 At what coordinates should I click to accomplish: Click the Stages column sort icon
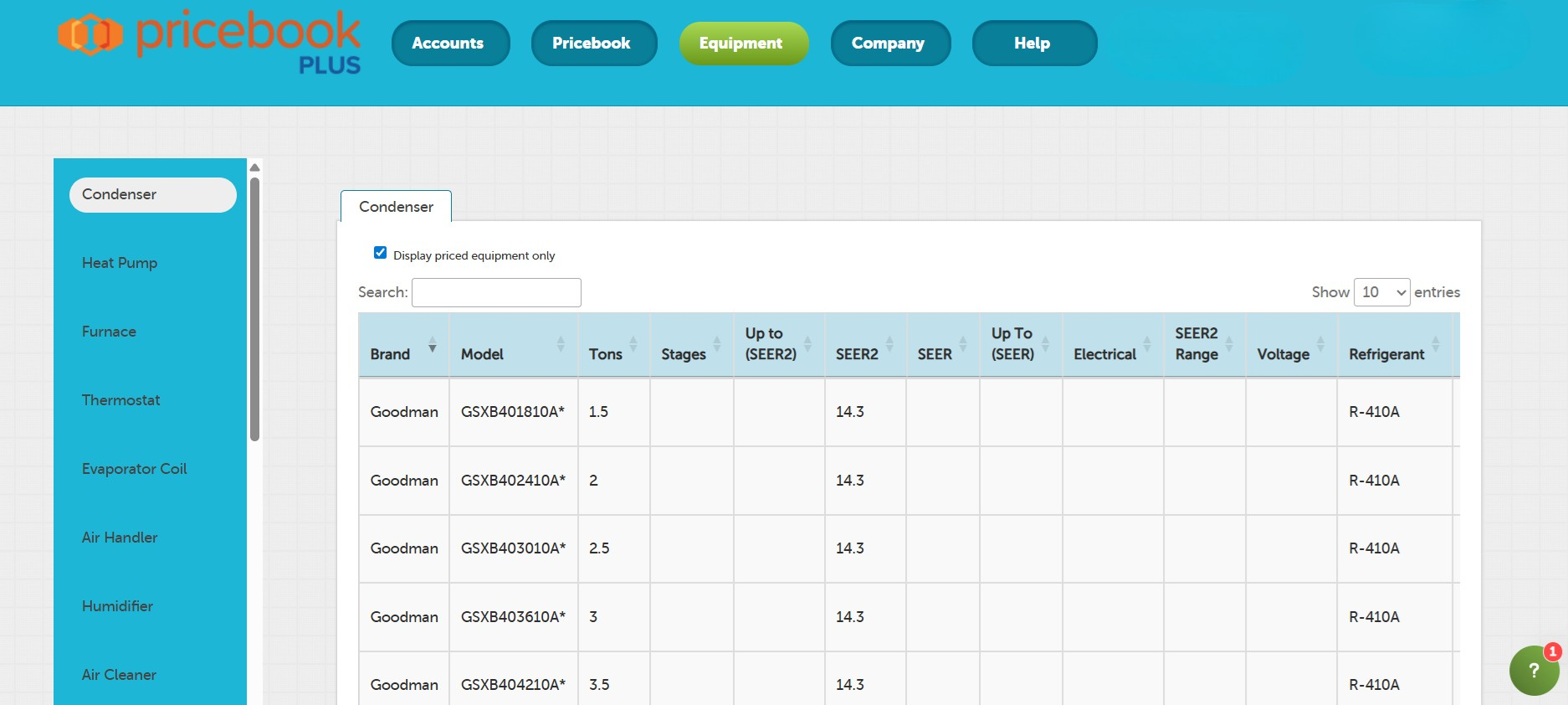coord(717,345)
